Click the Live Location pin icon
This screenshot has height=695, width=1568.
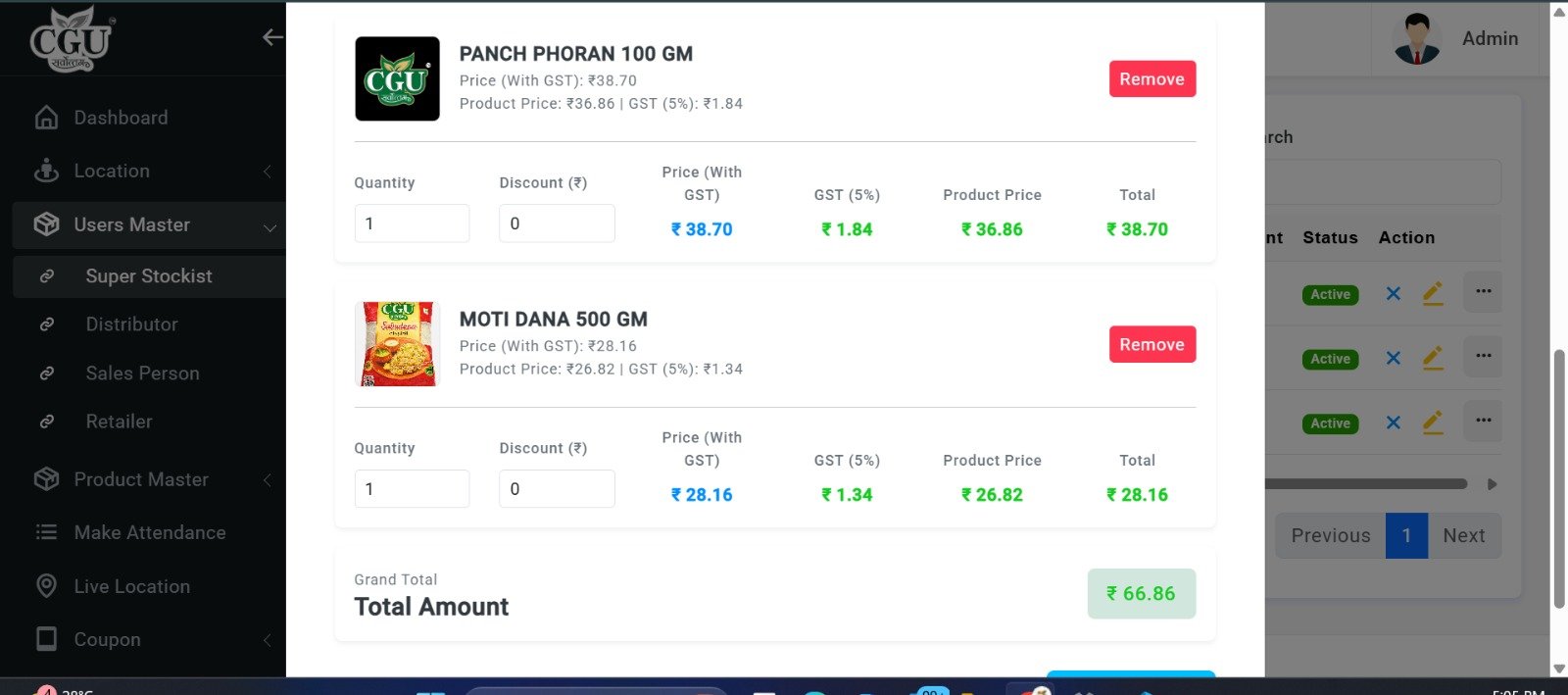46,586
